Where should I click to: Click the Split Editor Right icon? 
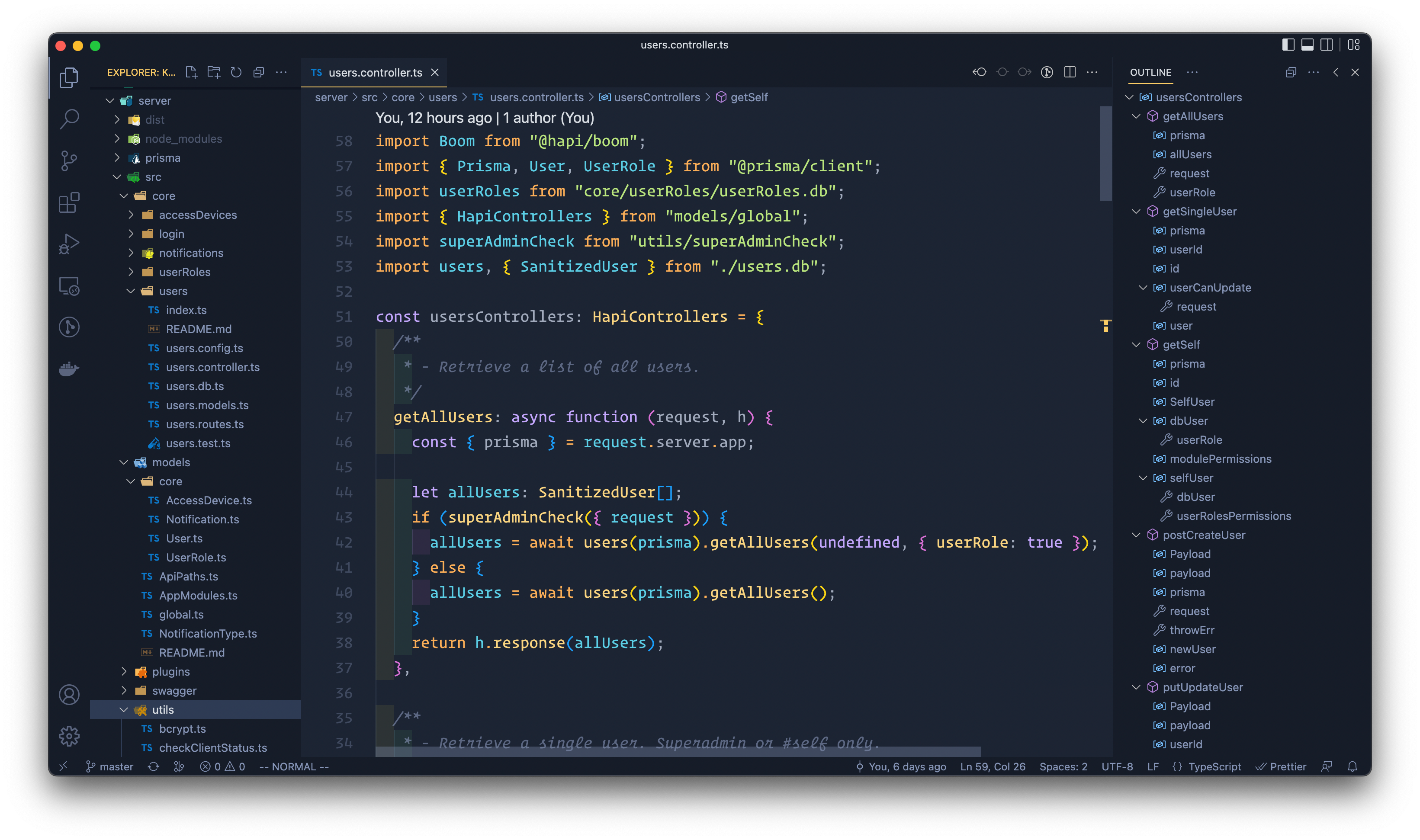pos(1070,73)
